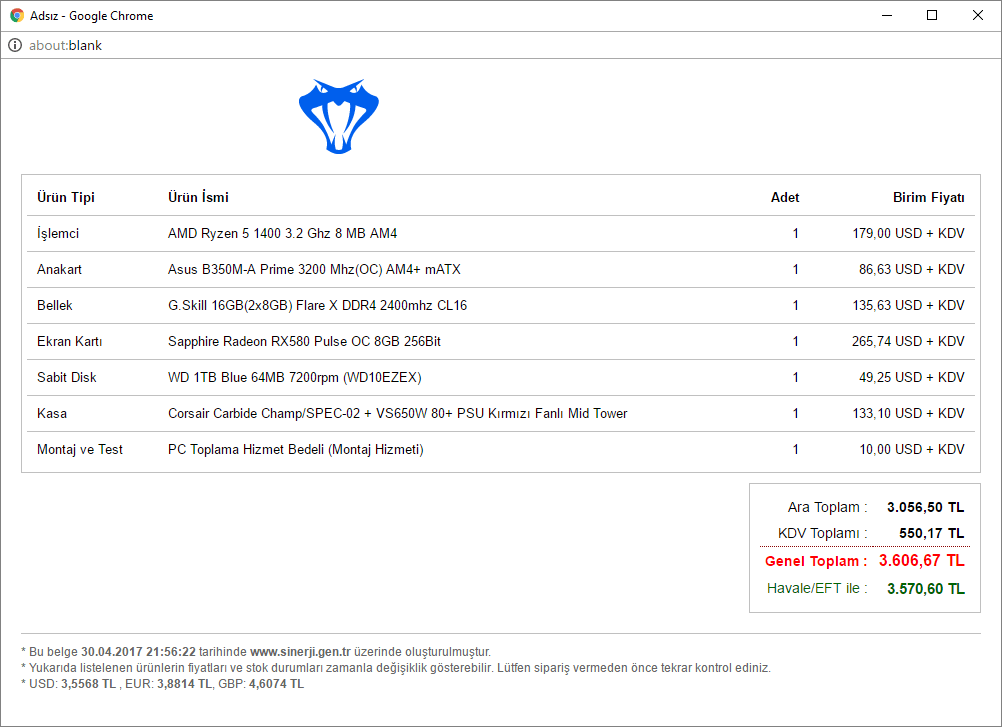Click the 49,25 USD + KDV price

click(911, 377)
